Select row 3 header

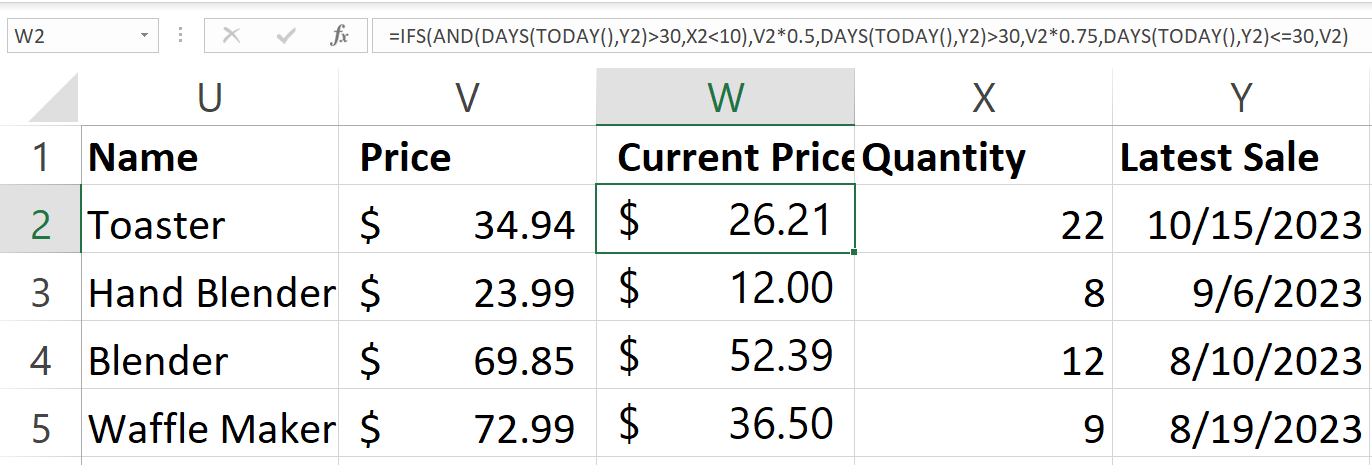[x=40, y=293]
